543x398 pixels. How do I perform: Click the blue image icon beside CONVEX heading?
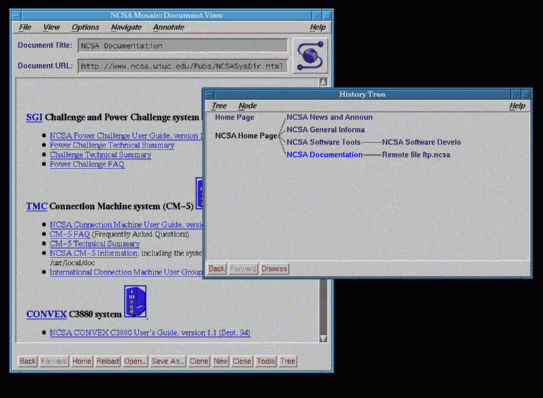click(x=135, y=301)
